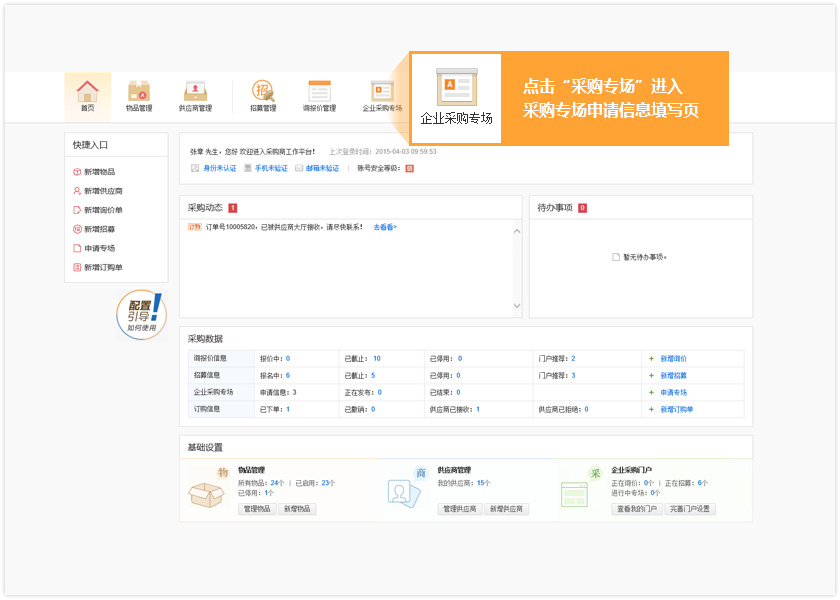This screenshot has width=840, height=600.
Task: Open the 去看看> link for order 10005820
Action: [x=385, y=227]
